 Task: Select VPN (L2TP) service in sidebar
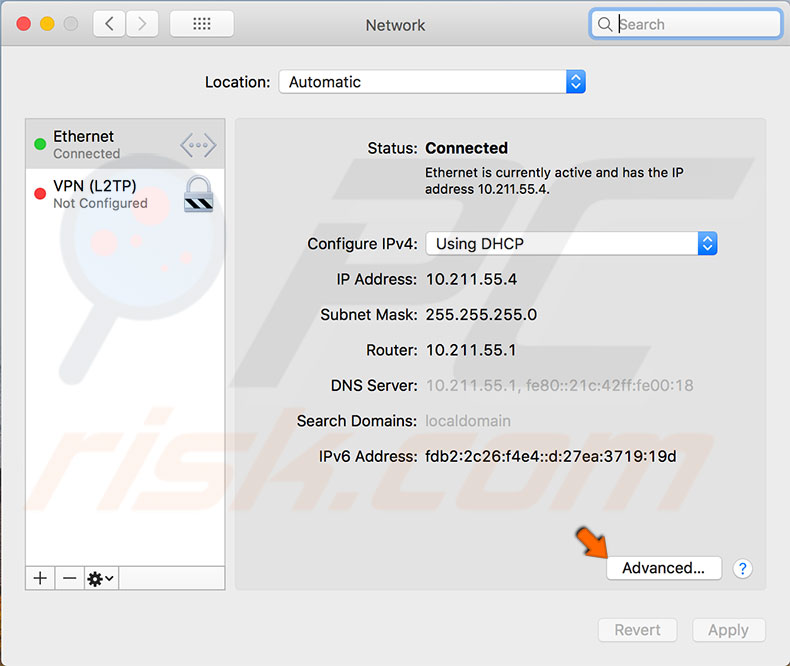[x=125, y=194]
